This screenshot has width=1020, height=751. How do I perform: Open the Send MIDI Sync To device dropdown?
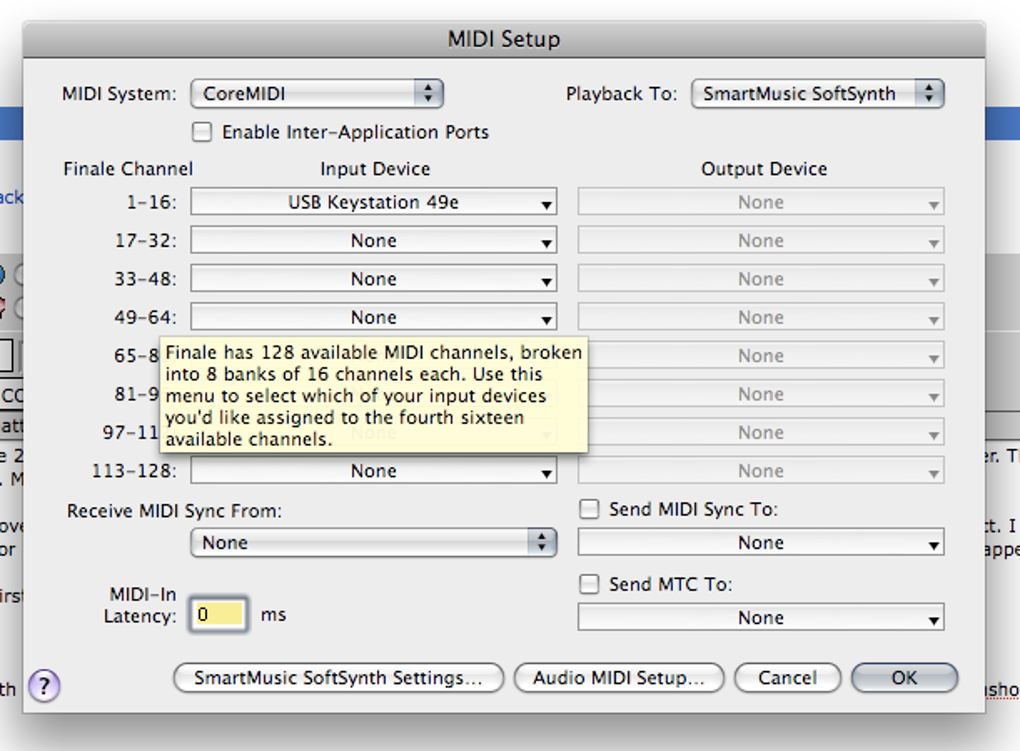pos(760,543)
